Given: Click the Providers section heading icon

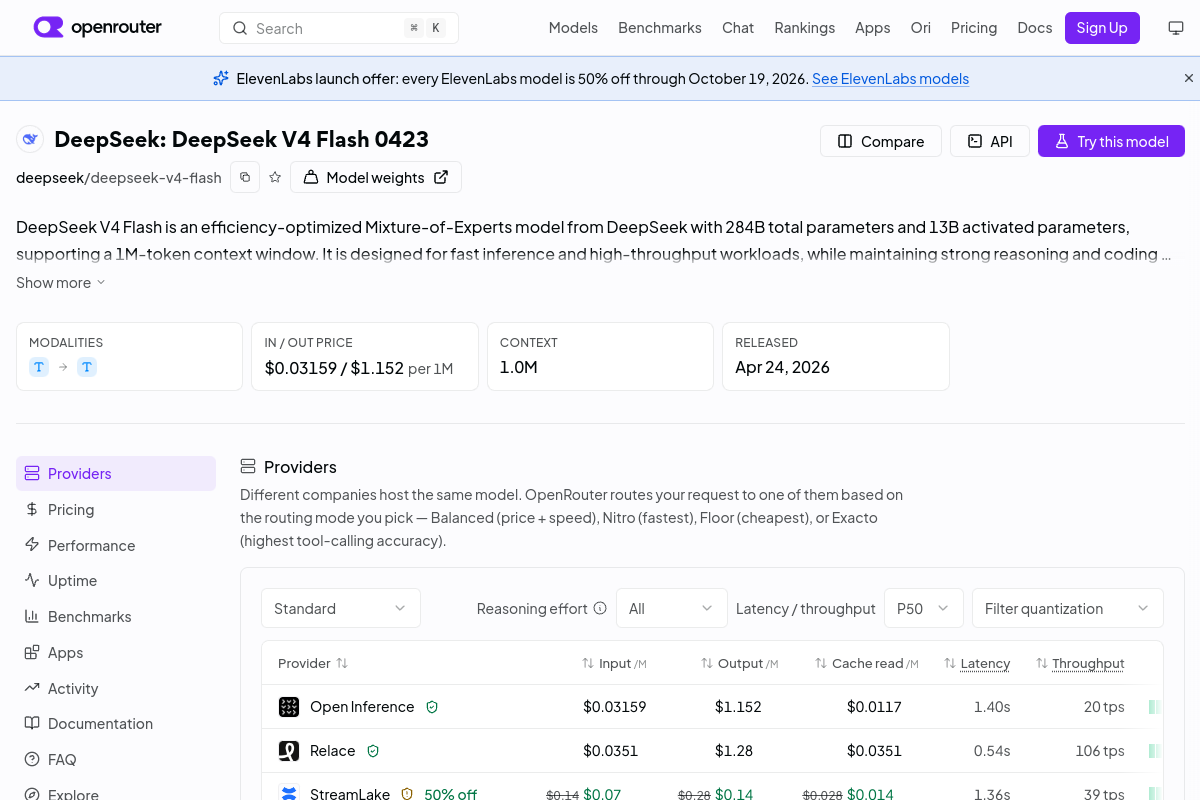Looking at the screenshot, I should pyautogui.click(x=248, y=467).
